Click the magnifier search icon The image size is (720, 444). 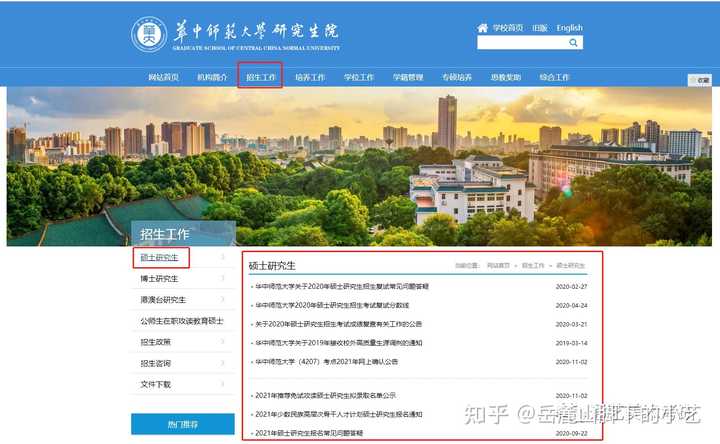tap(573, 43)
